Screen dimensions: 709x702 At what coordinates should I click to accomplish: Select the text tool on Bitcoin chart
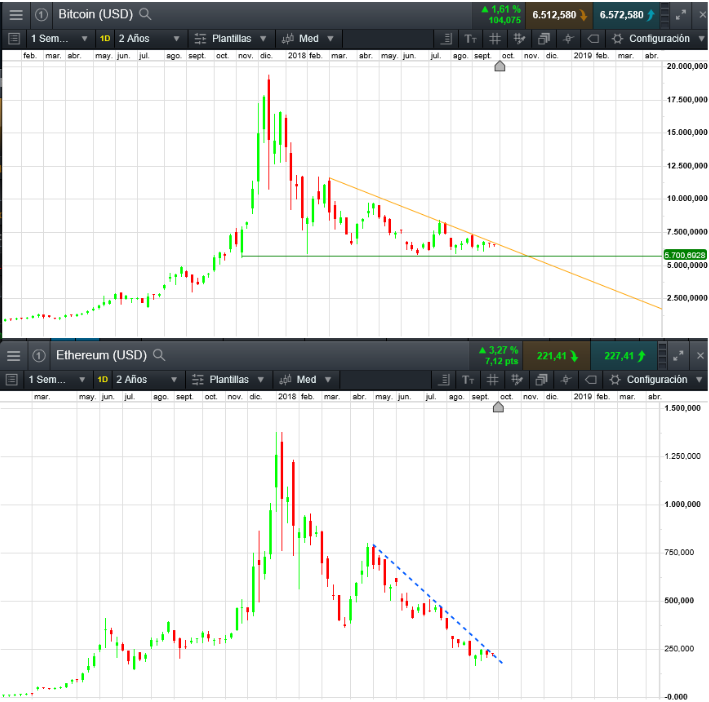tap(471, 39)
